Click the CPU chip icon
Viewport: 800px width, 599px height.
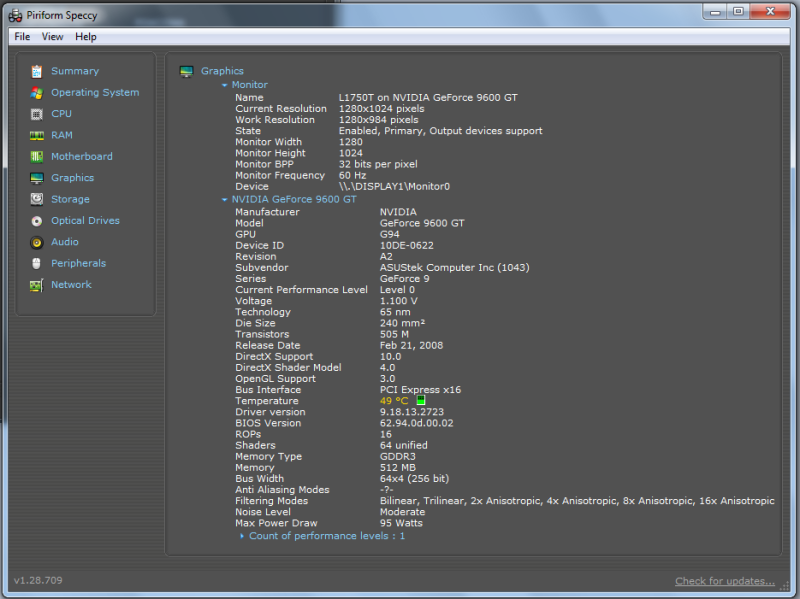(36, 114)
